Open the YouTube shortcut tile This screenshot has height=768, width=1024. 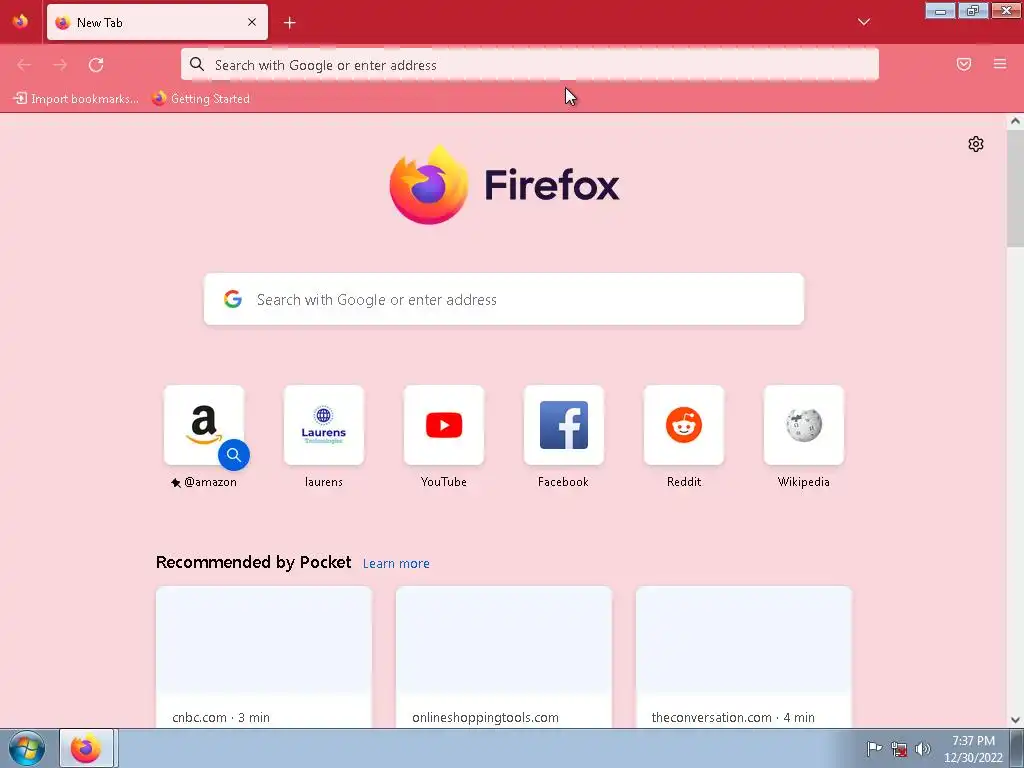coord(444,425)
